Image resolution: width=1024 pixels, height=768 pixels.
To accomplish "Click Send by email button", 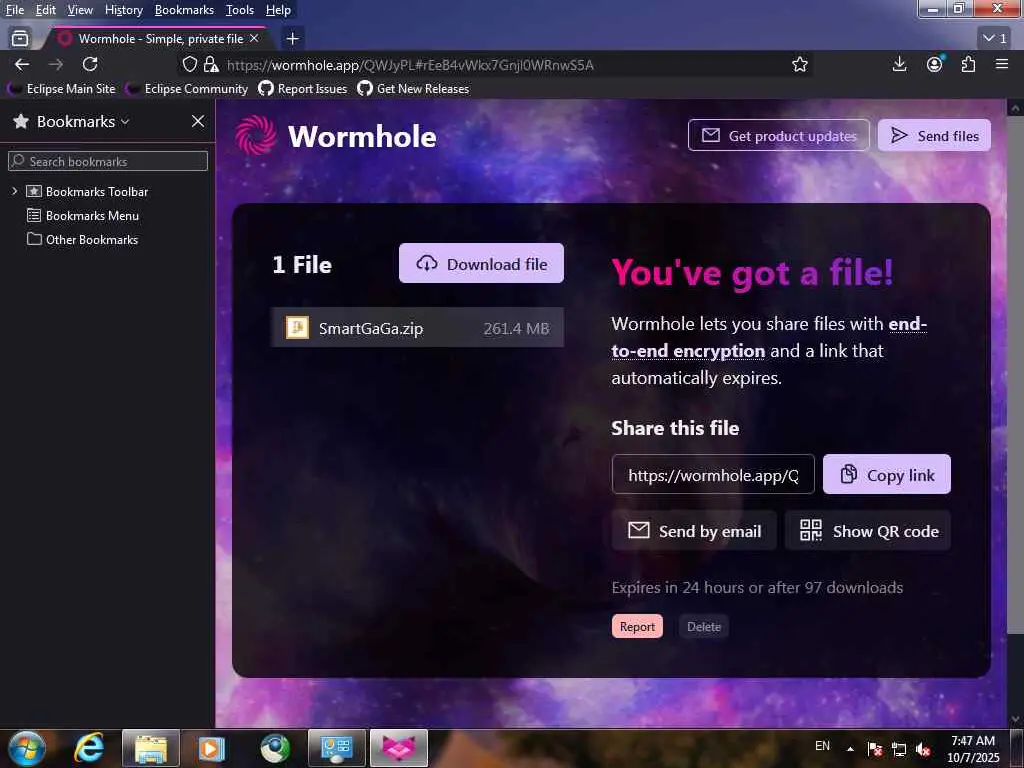I will pyautogui.click(x=694, y=531).
